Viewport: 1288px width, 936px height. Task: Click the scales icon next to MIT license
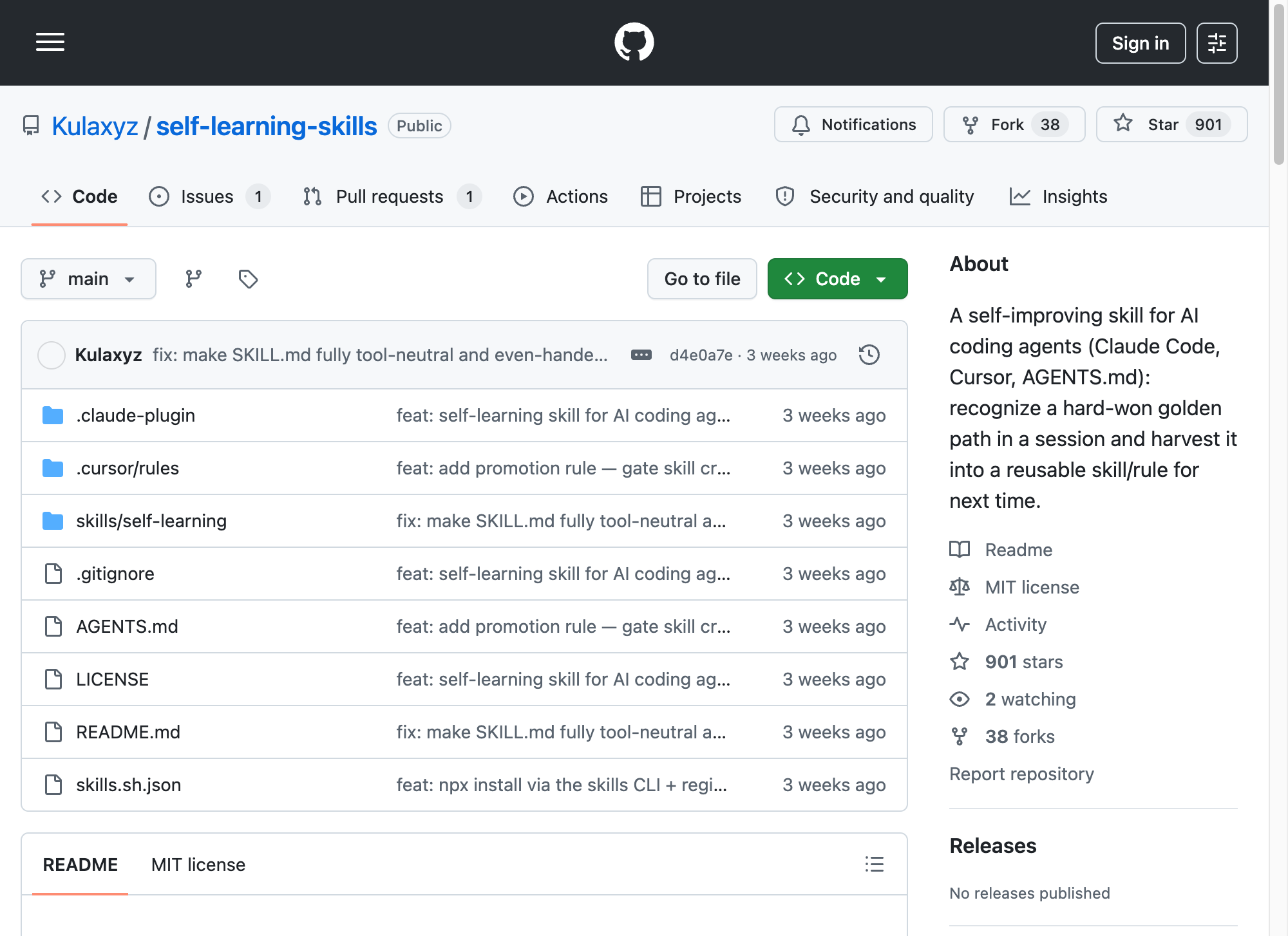960,586
